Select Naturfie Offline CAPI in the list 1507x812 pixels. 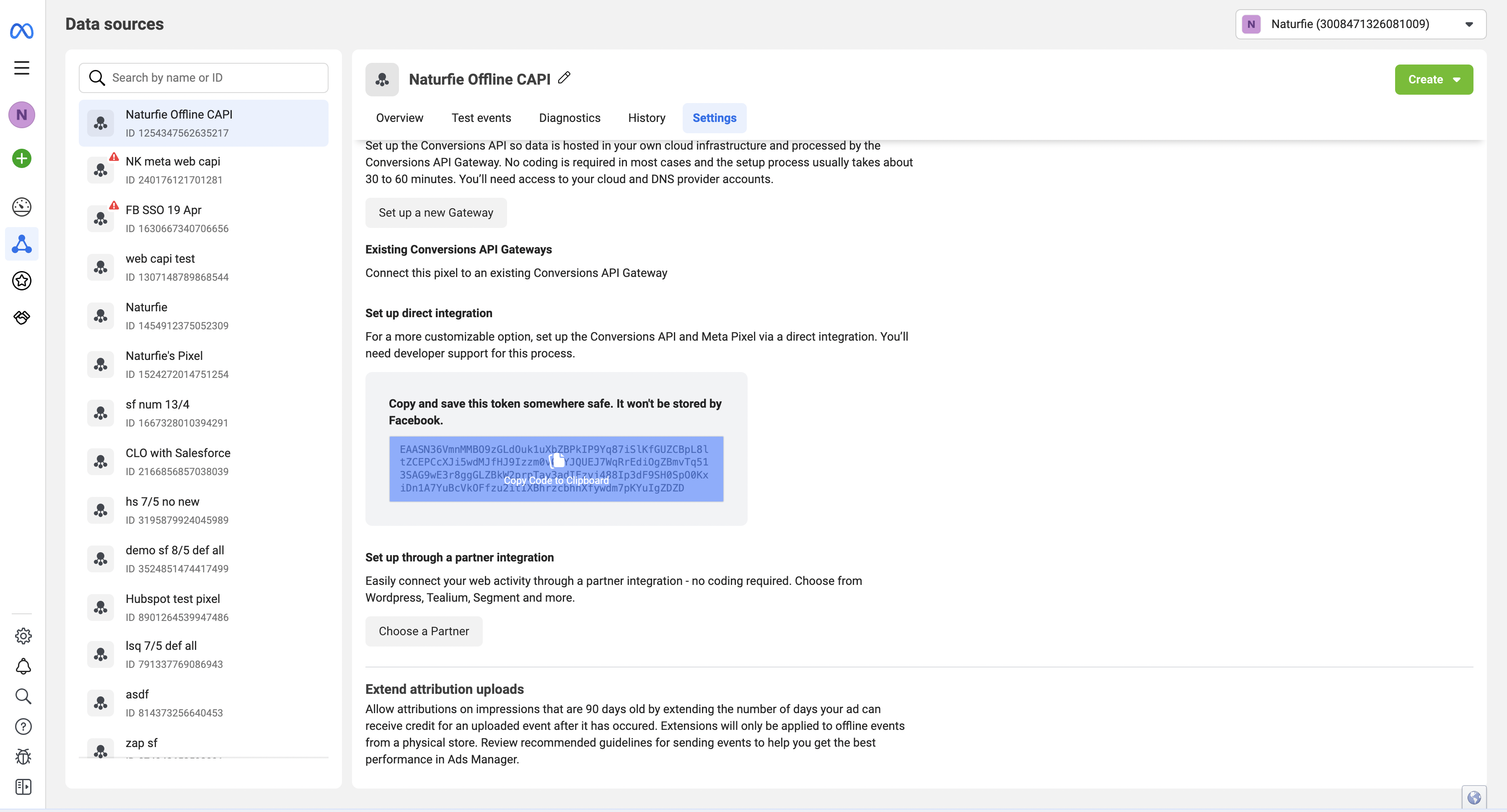click(204, 124)
